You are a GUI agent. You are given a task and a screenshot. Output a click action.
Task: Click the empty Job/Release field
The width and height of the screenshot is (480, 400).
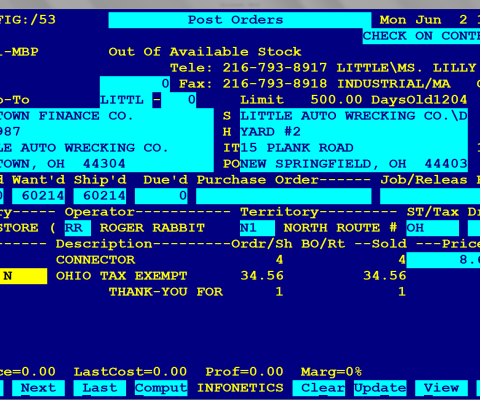click(430, 196)
